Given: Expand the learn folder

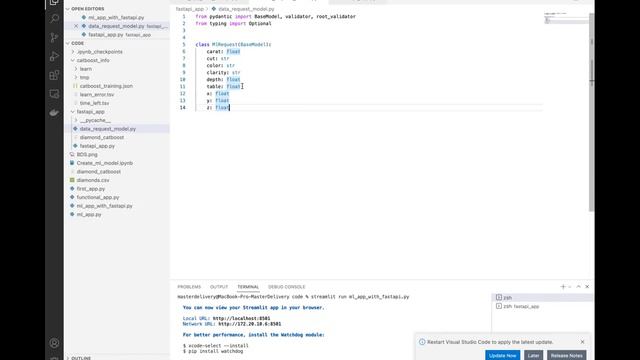Looking at the screenshot, I should click(76, 69).
